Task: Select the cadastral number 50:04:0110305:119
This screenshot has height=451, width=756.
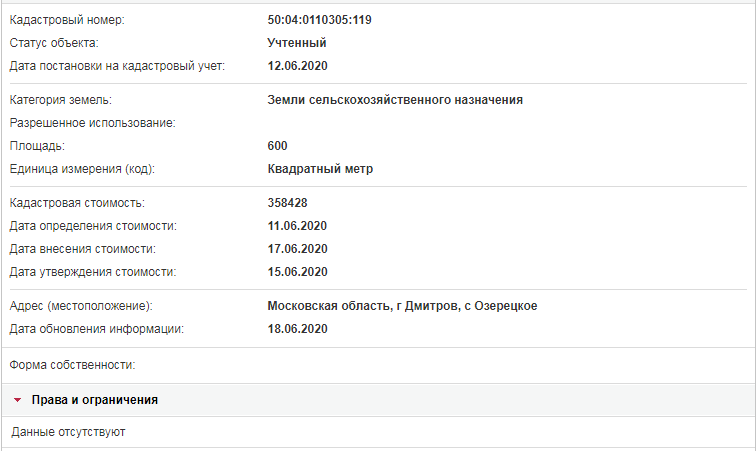Action: [x=319, y=20]
